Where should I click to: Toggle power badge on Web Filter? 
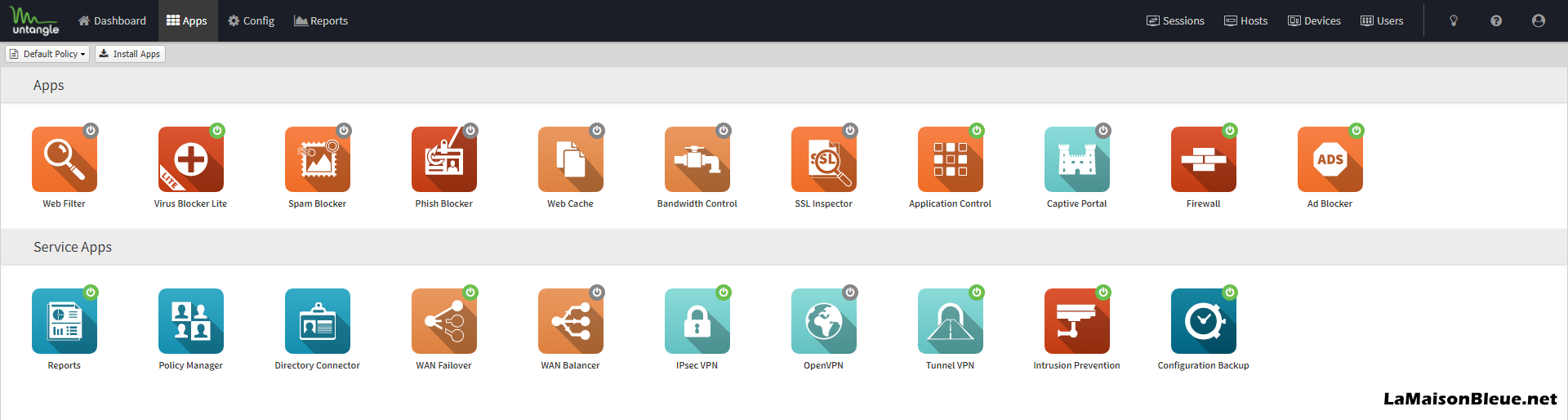(91, 130)
